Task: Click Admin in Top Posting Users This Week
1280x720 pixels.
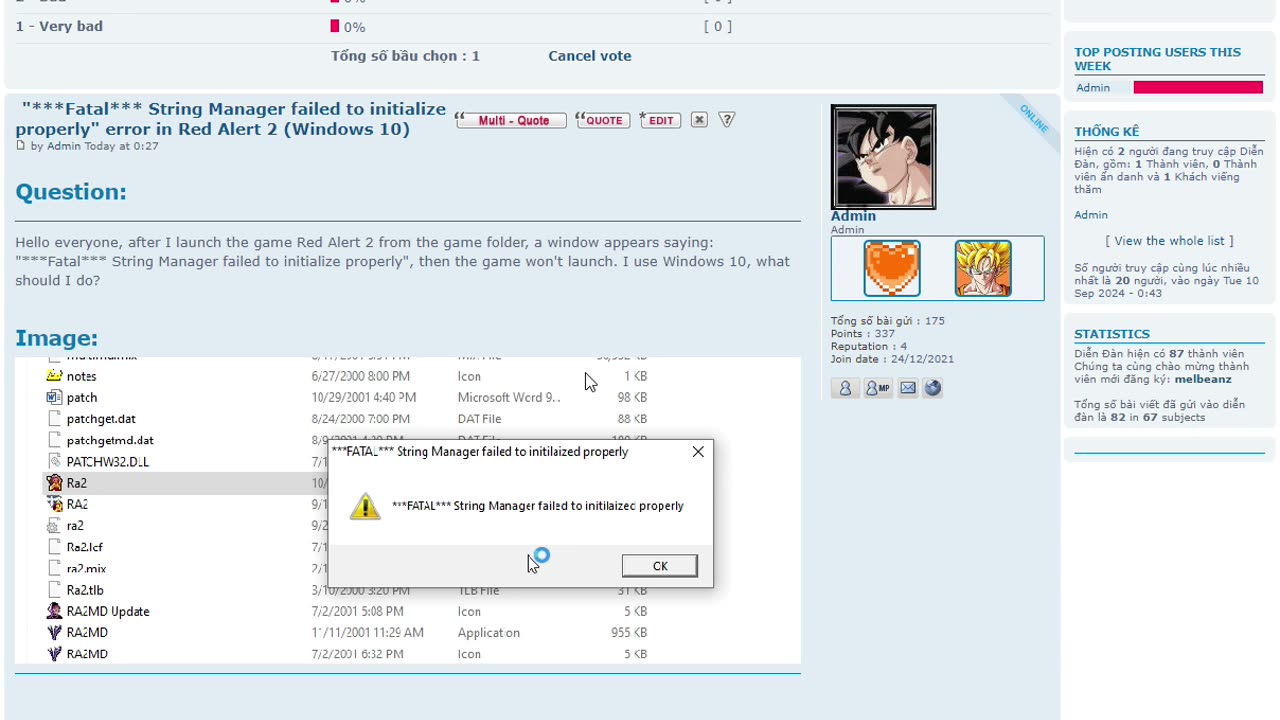Action: tap(1093, 88)
